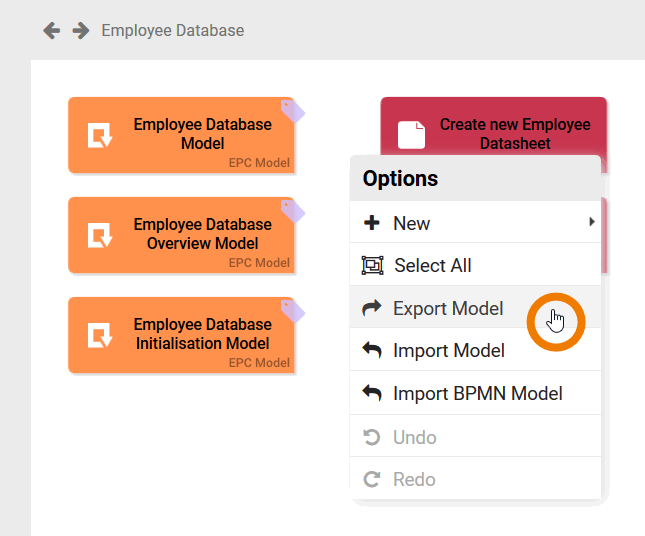Image resolution: width=645 pixels, height=536 pixels.
Task: Select Export Model from the context menu
Action: (447, 309)
